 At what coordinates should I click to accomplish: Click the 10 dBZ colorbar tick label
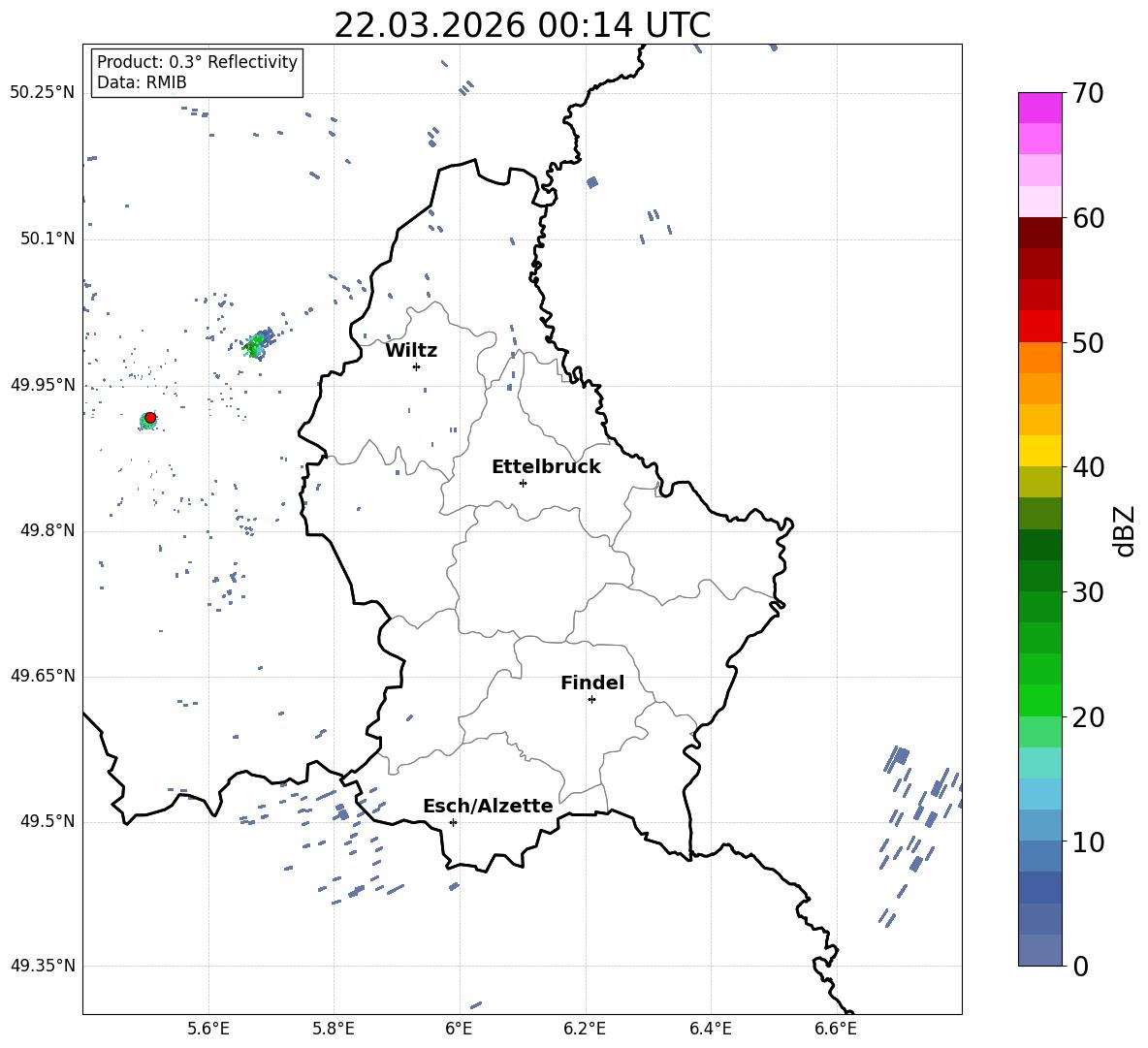tap(1088, 842)
